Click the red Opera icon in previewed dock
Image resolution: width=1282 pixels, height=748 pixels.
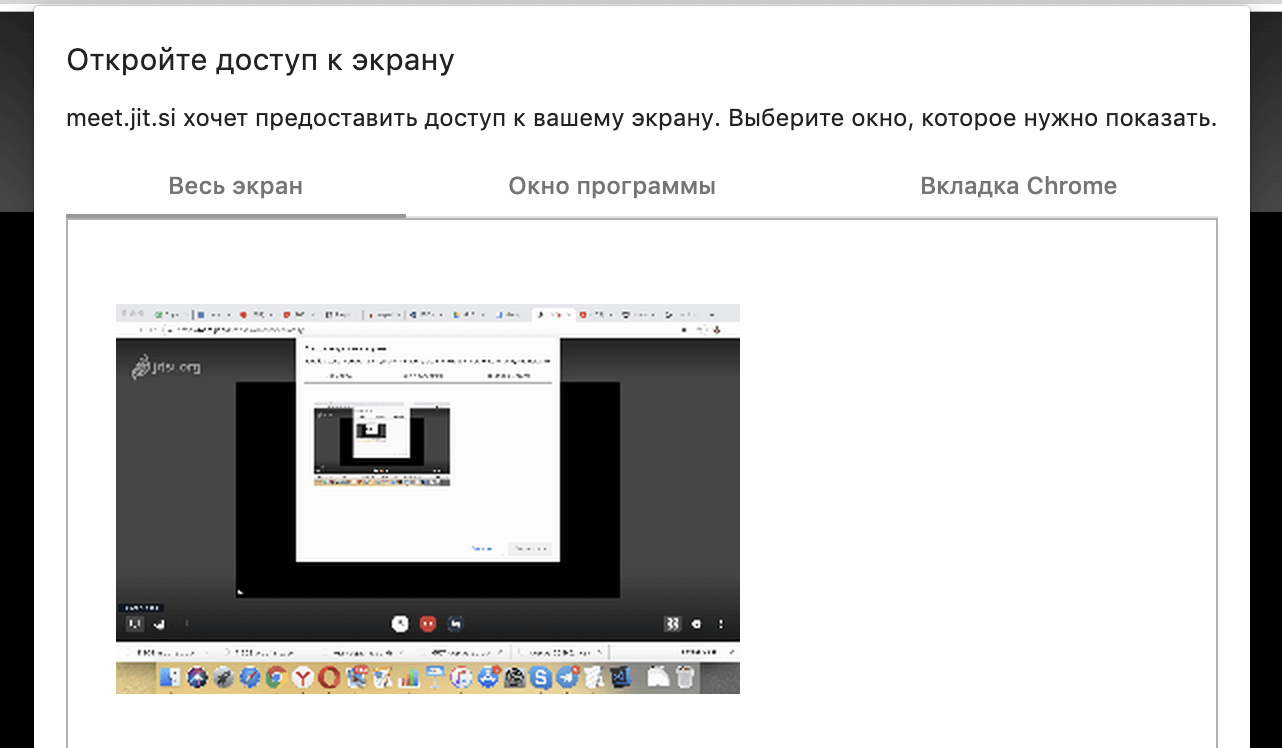tap(328, 678)
